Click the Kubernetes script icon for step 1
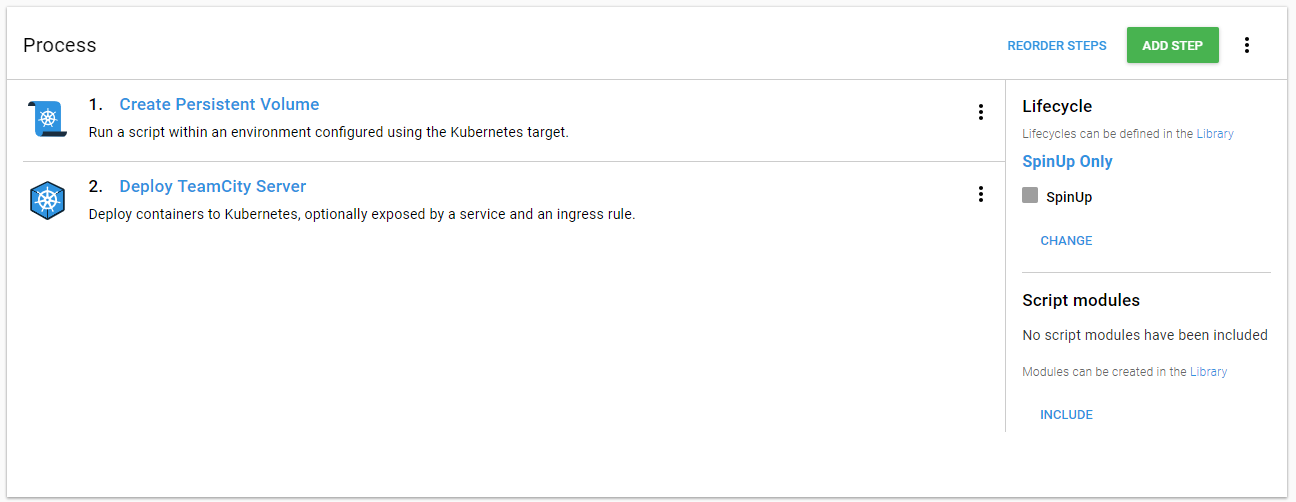Viewport: 1296px width, 502px height. pos(47,119)
